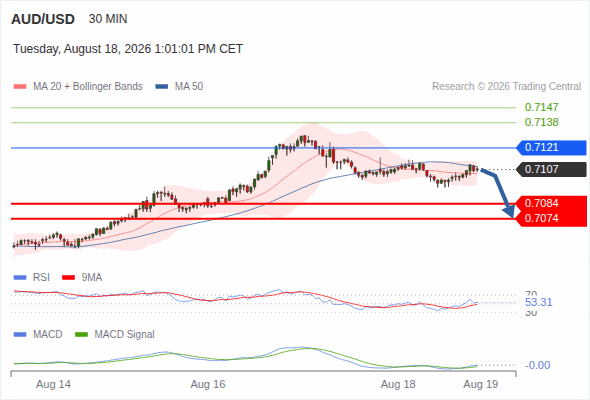Click the Aug 18 date axis label
This screenshot has width=590, height=400.
(x=398, y=385)
